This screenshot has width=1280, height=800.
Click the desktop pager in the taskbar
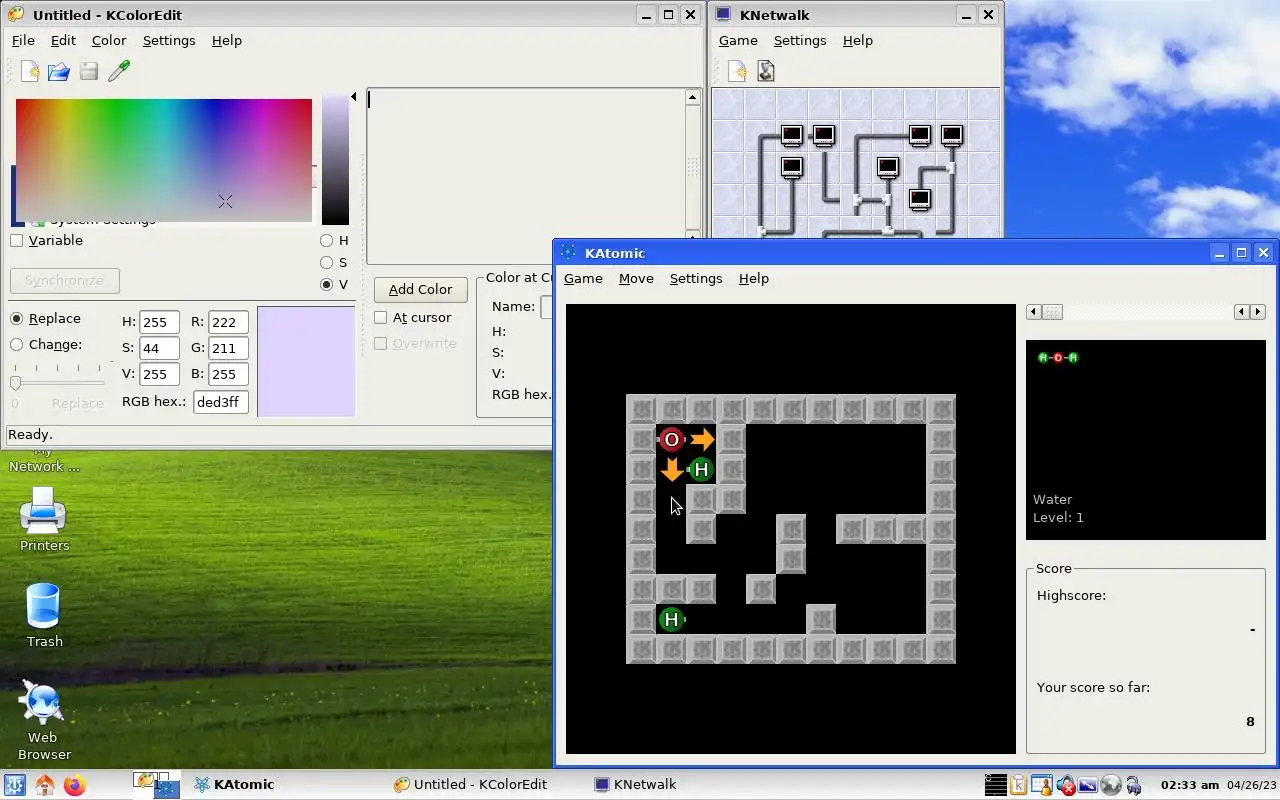coord(156,785)
